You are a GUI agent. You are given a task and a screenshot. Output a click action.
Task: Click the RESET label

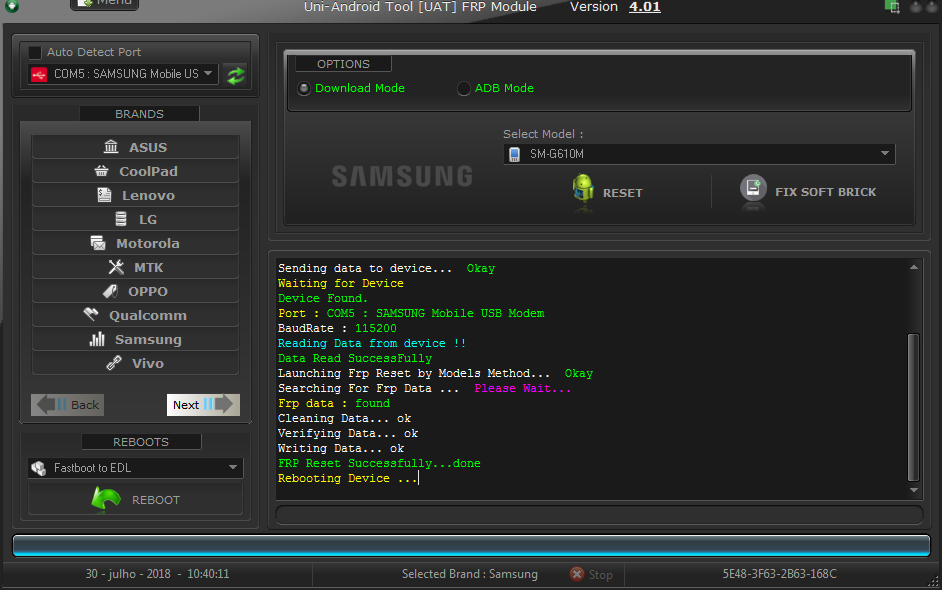coord(622,193)
